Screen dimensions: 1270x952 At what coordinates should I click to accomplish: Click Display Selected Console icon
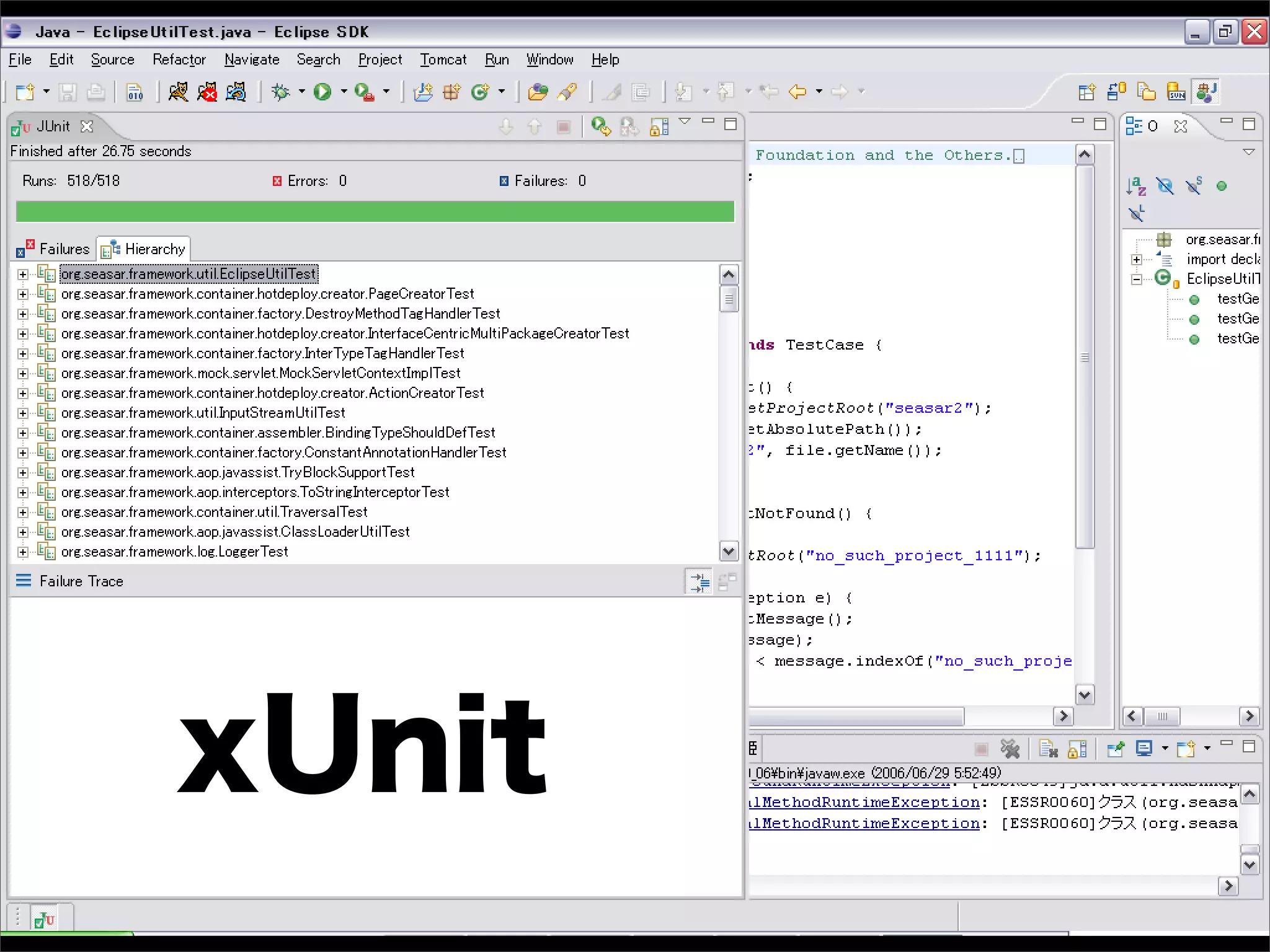(x=1144, y=749)
